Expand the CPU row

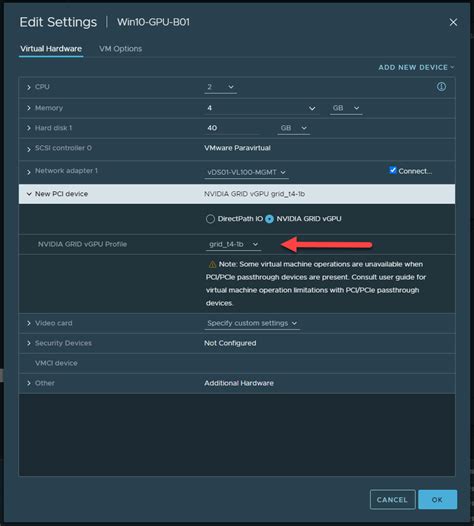pos(29,87)
